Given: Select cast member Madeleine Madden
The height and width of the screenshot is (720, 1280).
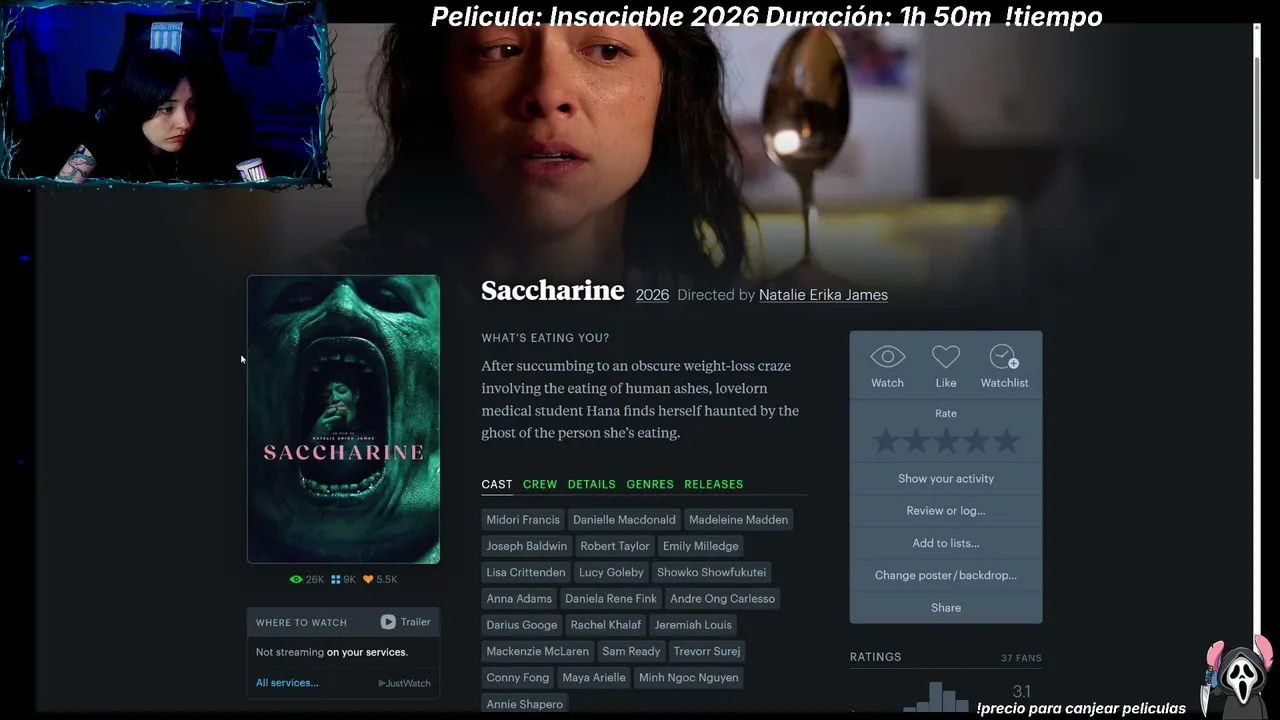Looking at the screenshot, I should pyautogui.click(x=739, y=520).
